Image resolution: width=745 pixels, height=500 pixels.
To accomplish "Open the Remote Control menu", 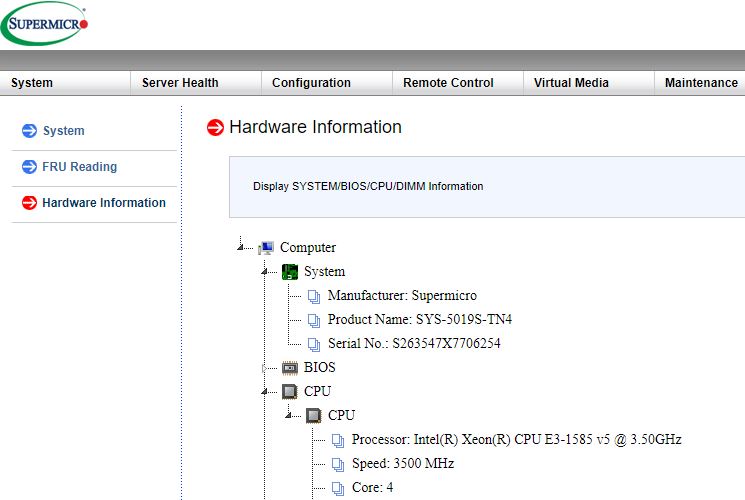I will click(x=448, y=83).
